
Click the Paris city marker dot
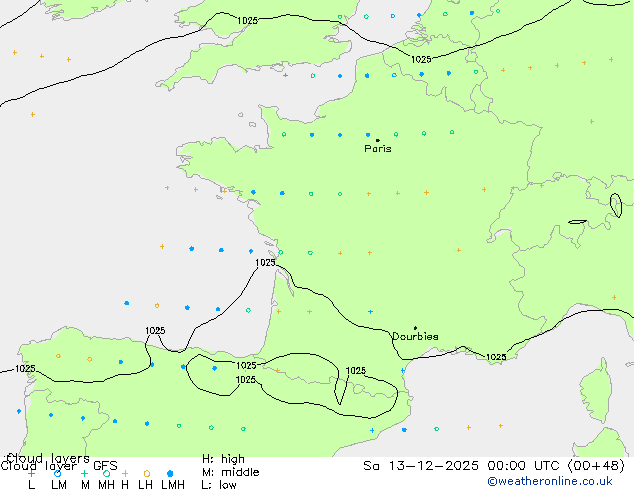click(378, 140)
